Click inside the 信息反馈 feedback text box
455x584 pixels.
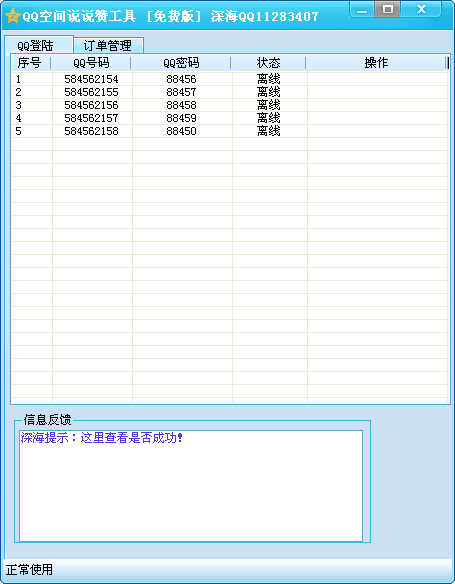click(191, 486)
